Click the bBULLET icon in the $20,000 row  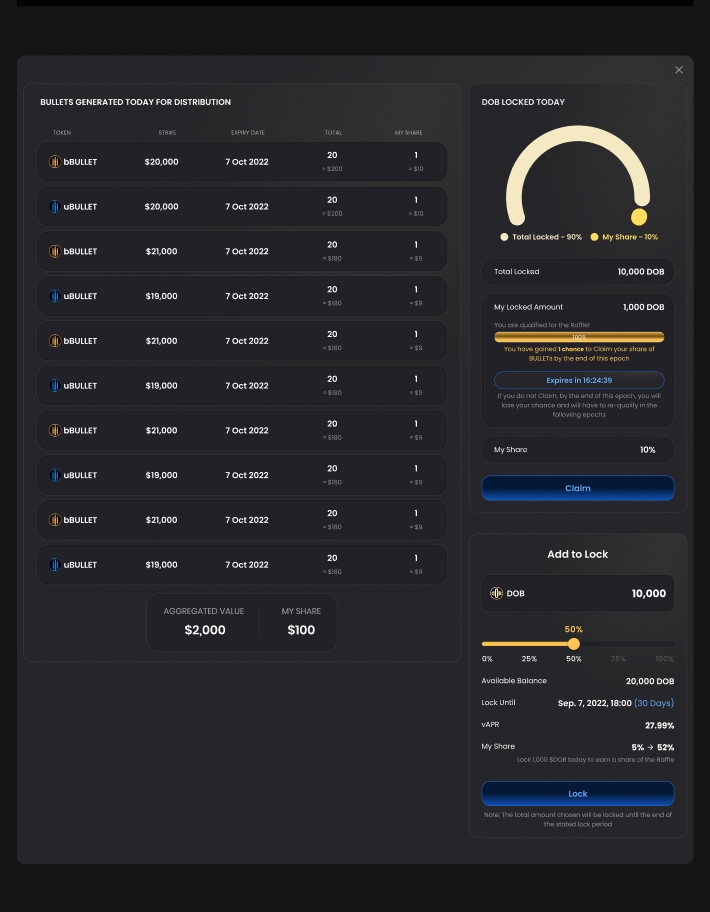click(x=55, y=162)
